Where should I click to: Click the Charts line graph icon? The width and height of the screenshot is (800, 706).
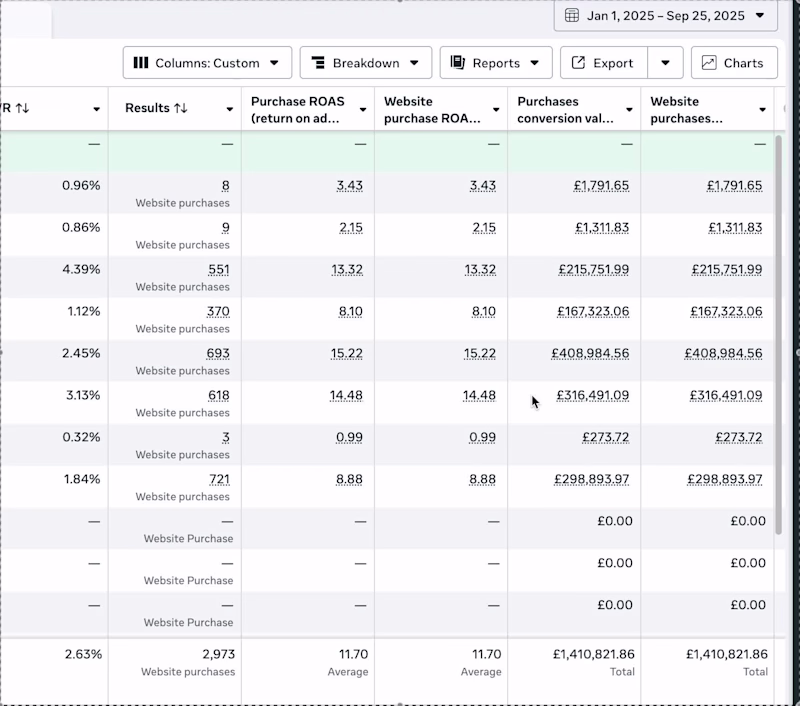coord(709,63)
